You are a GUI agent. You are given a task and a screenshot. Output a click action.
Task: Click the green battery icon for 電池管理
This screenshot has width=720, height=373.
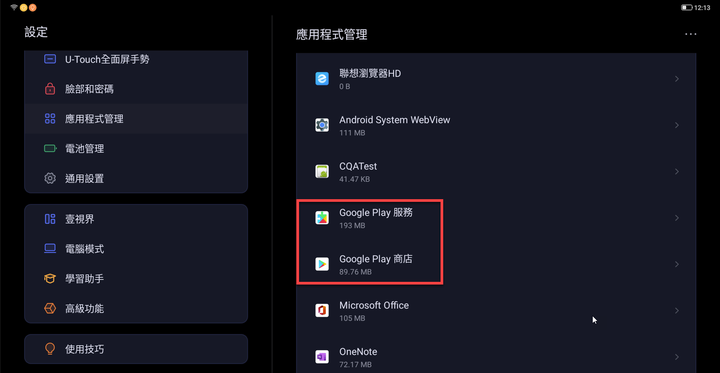50,148
